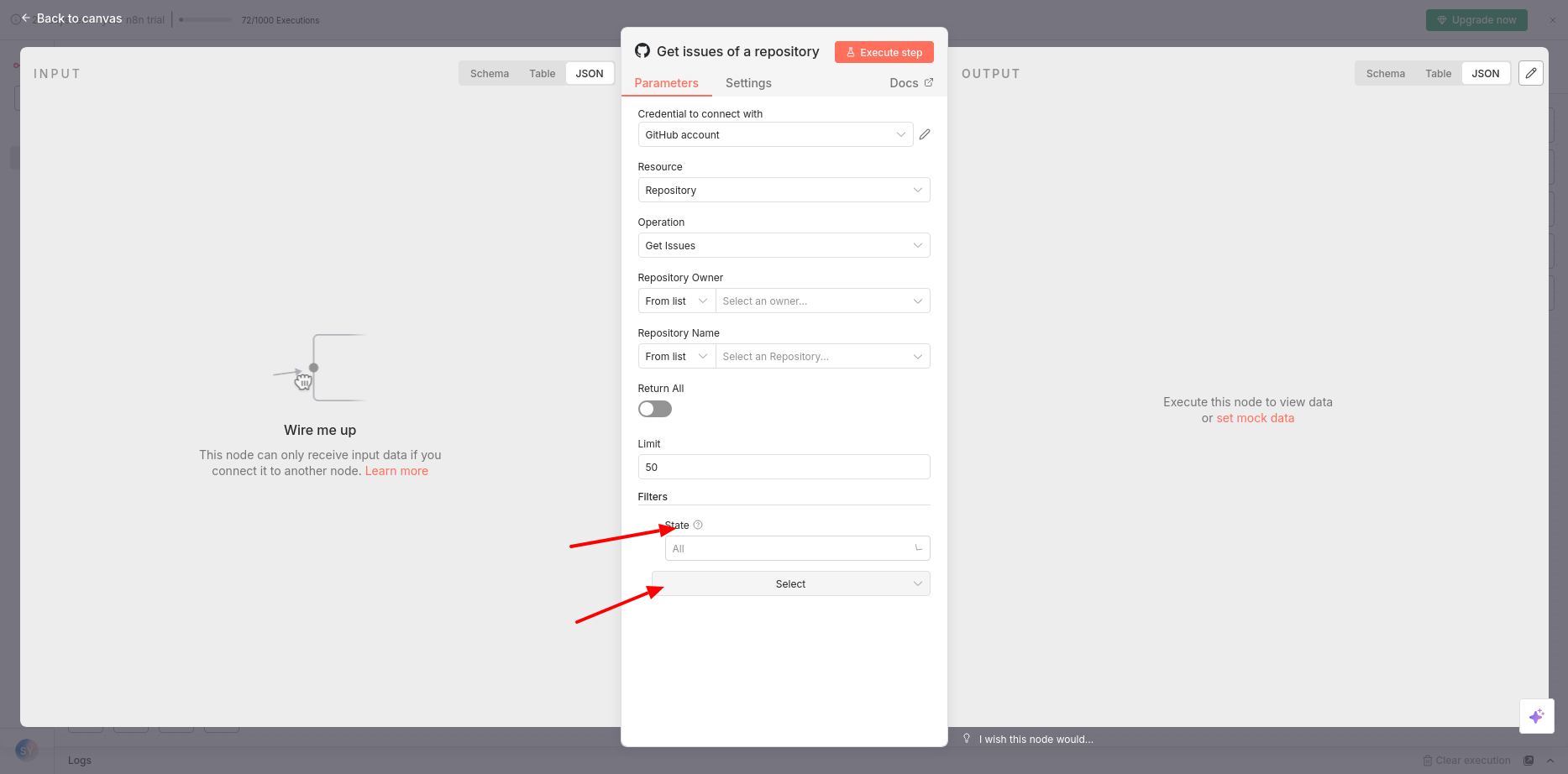
Task: Click the GitHub logo icon in node header
Action: (642, 51)
